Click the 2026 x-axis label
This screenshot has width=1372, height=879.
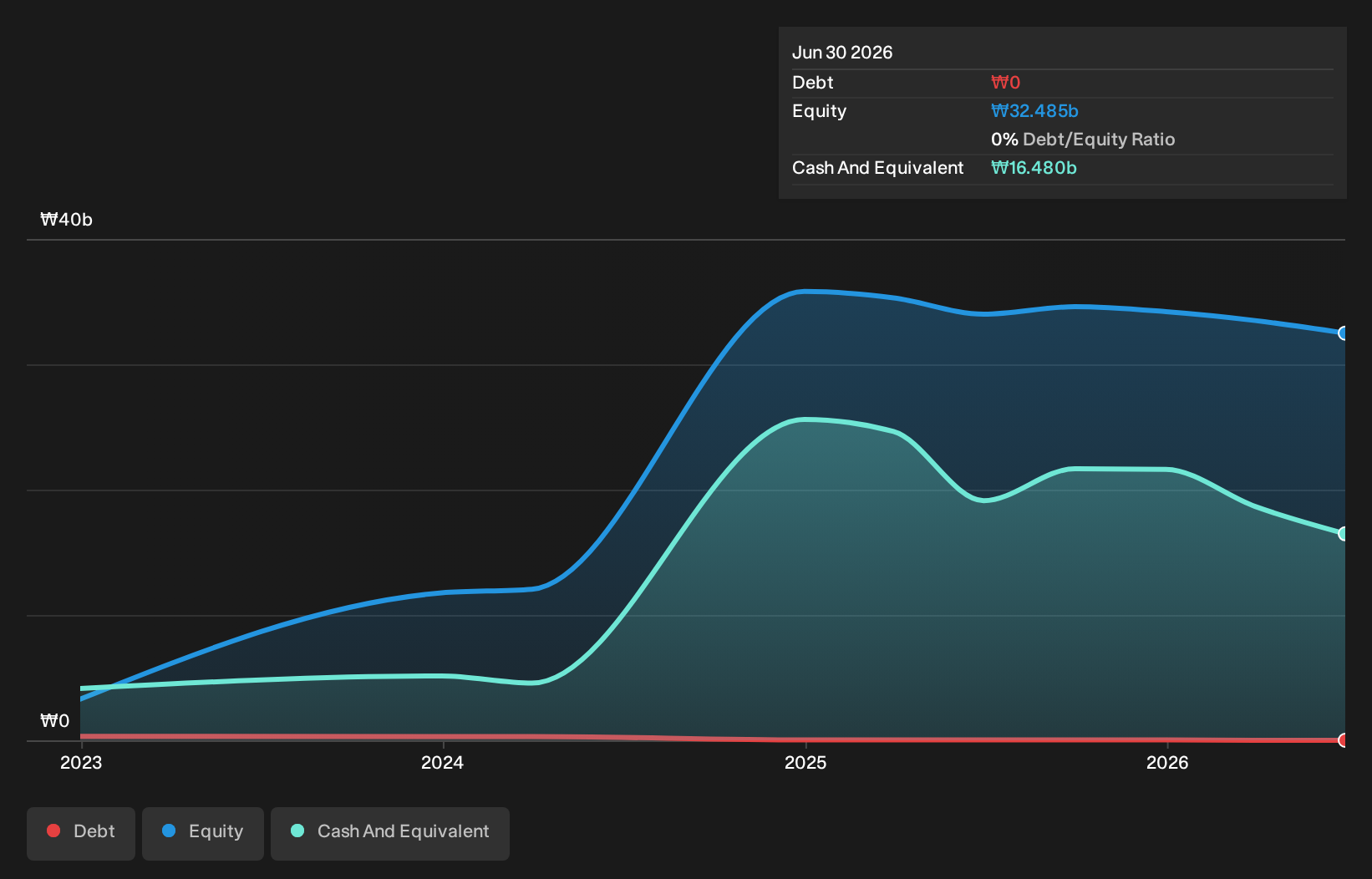(1167, 762)
